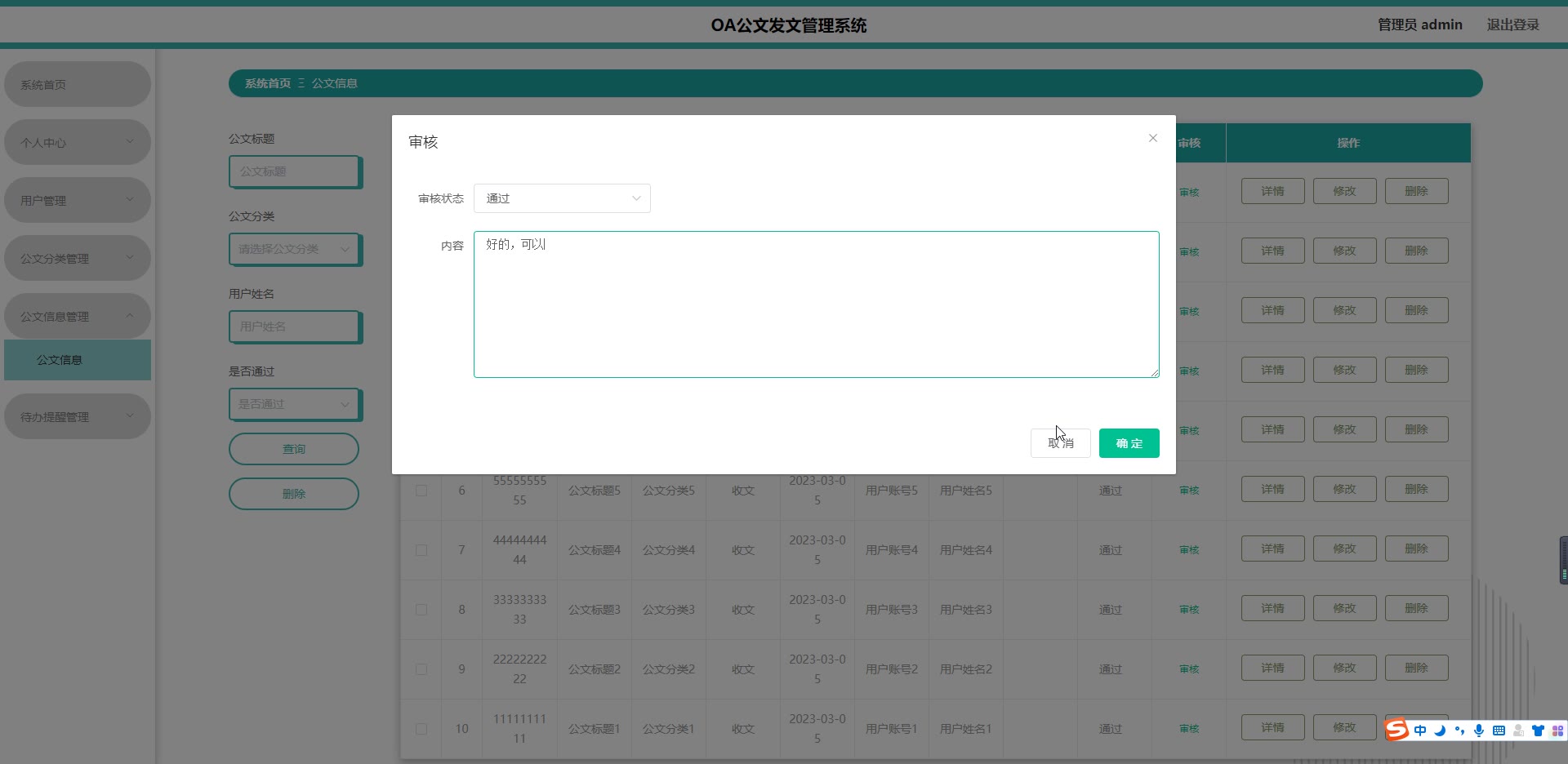
Task: Open 详情 for 公文标题2 row
Action: pos(1272,668)
